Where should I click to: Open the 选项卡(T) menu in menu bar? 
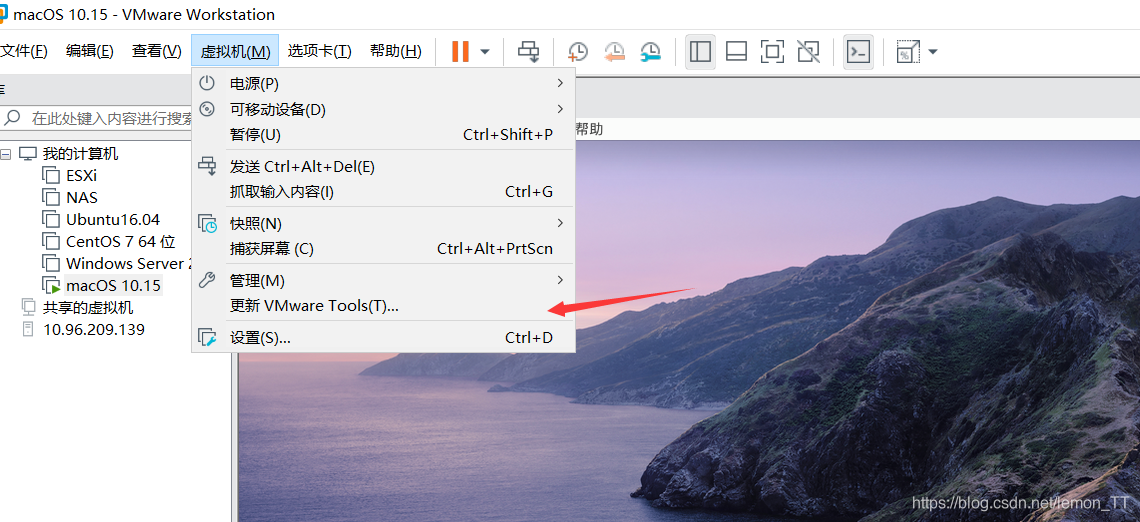pyautogui.click(x=319, y=51)
